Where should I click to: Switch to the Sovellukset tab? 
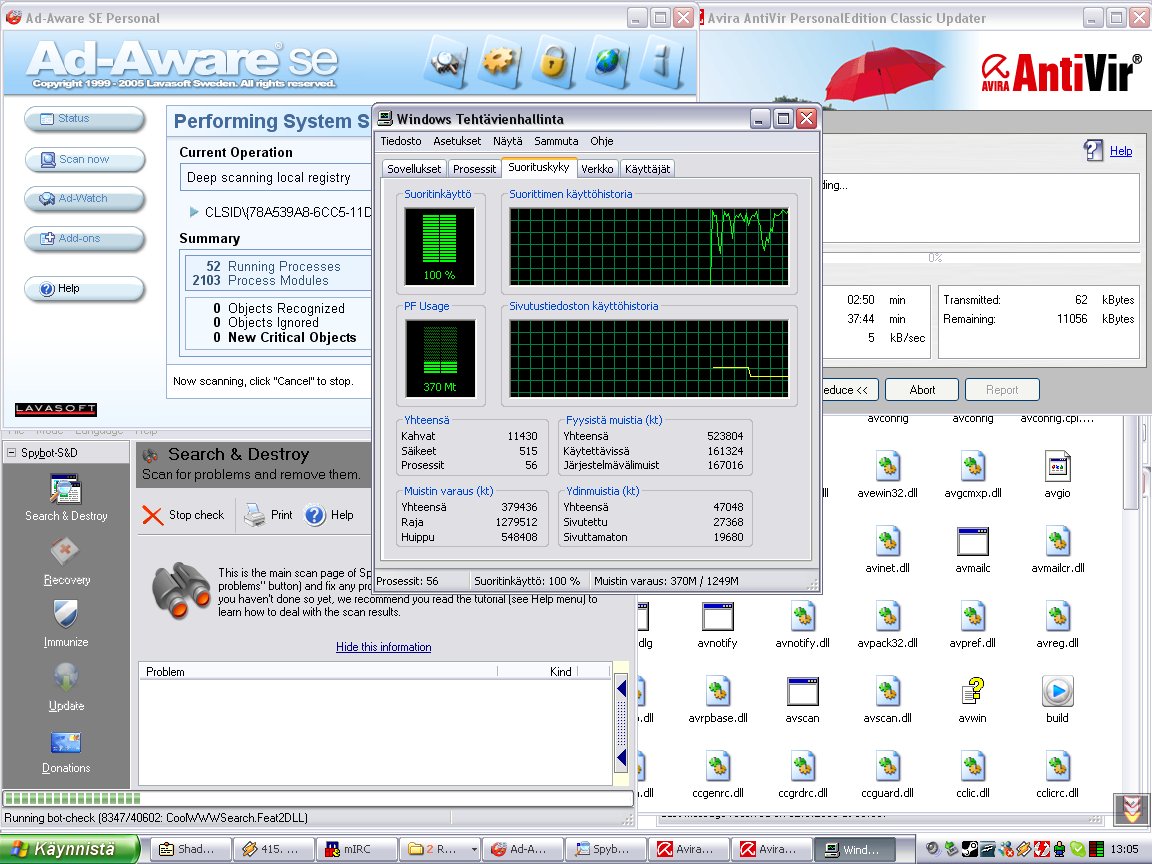point(414,168)
